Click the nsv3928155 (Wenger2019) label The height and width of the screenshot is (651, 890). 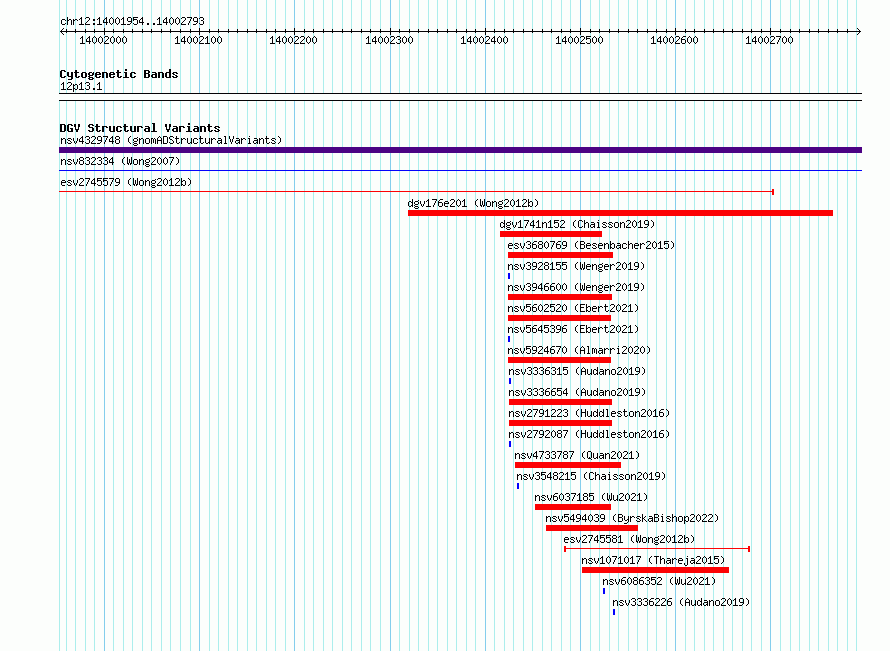point(576,266)
